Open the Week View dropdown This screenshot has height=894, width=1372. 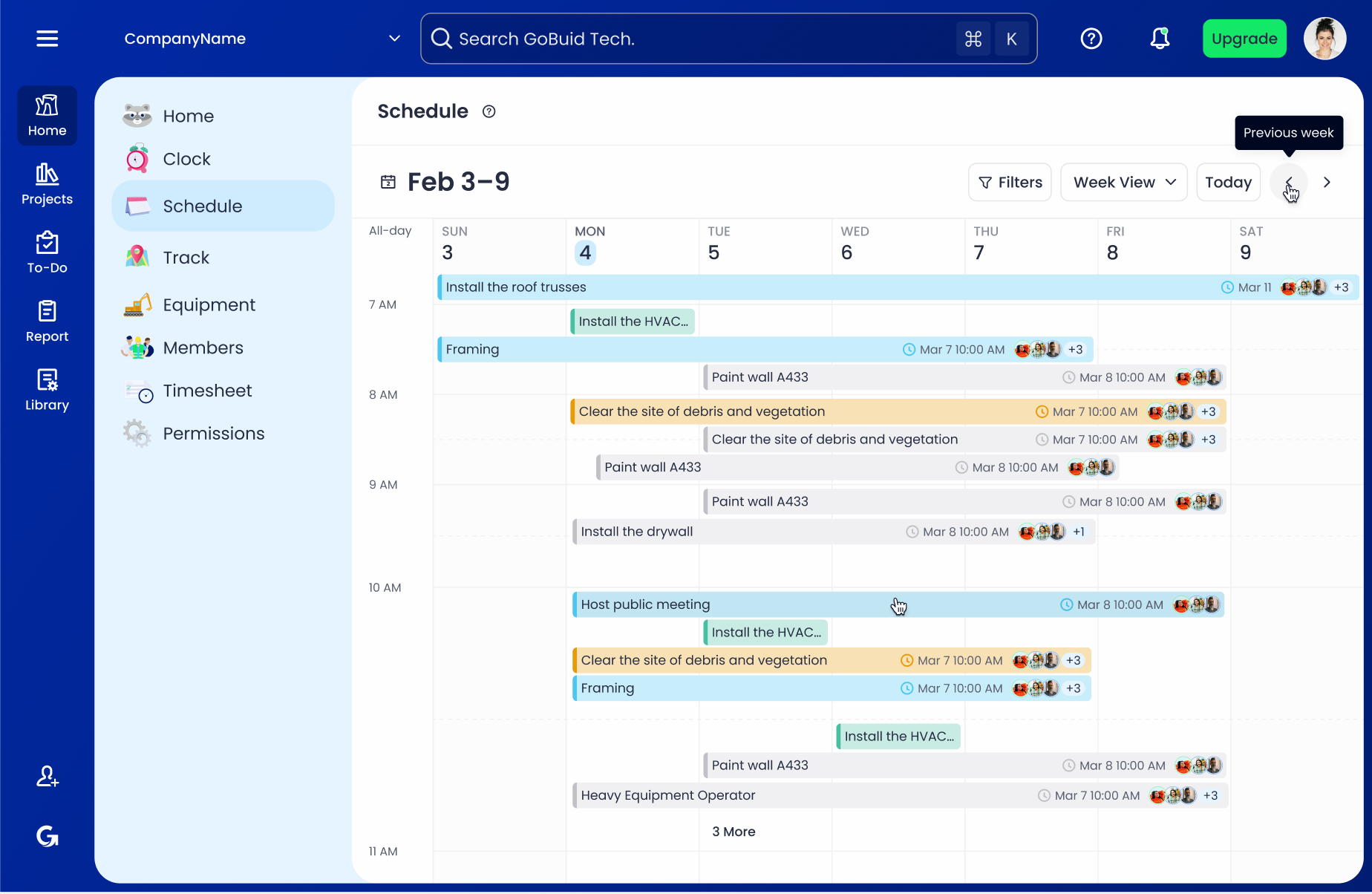pos(1124,182)
